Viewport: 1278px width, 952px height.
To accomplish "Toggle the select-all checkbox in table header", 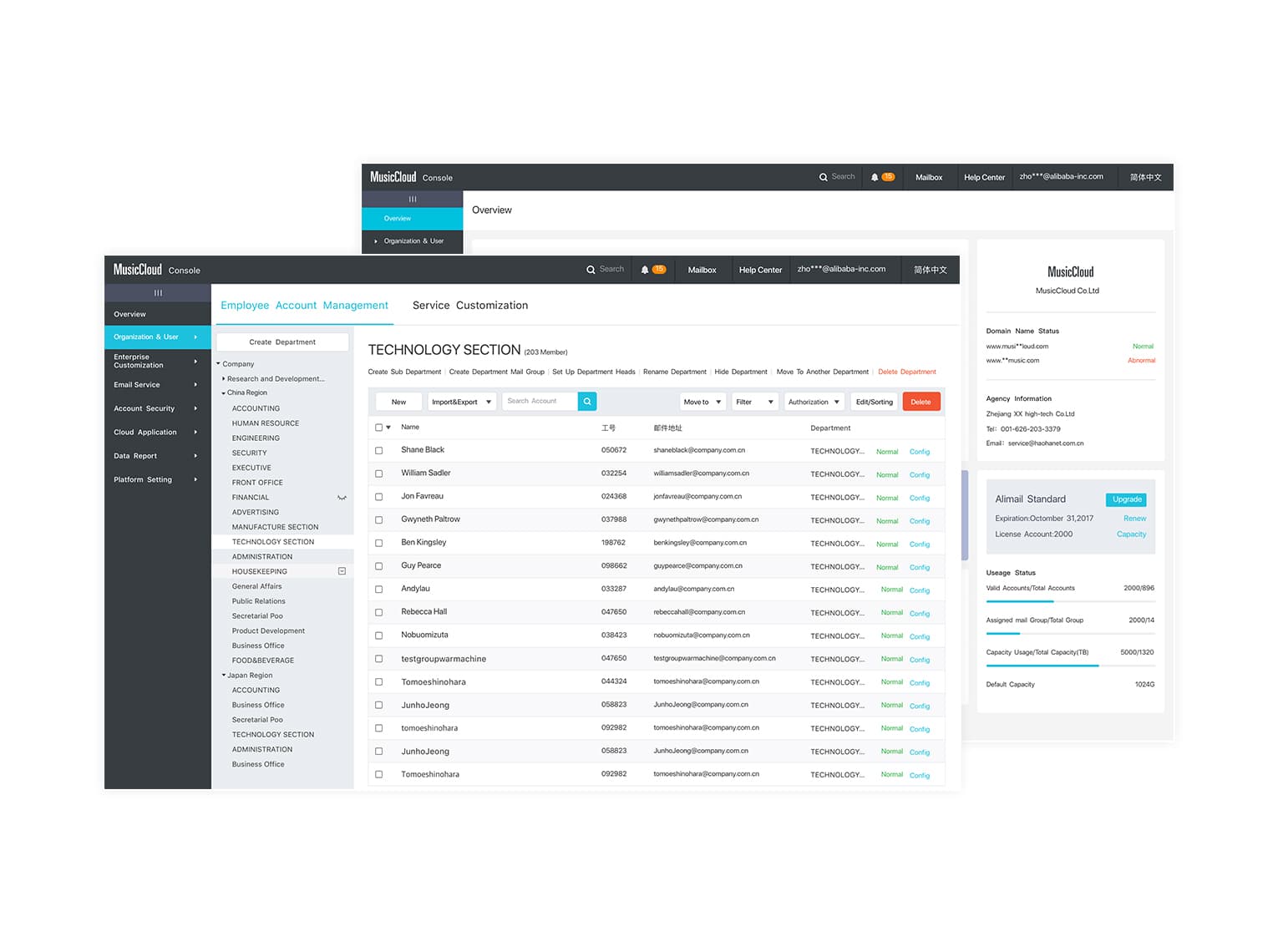I will pos(379,428).
